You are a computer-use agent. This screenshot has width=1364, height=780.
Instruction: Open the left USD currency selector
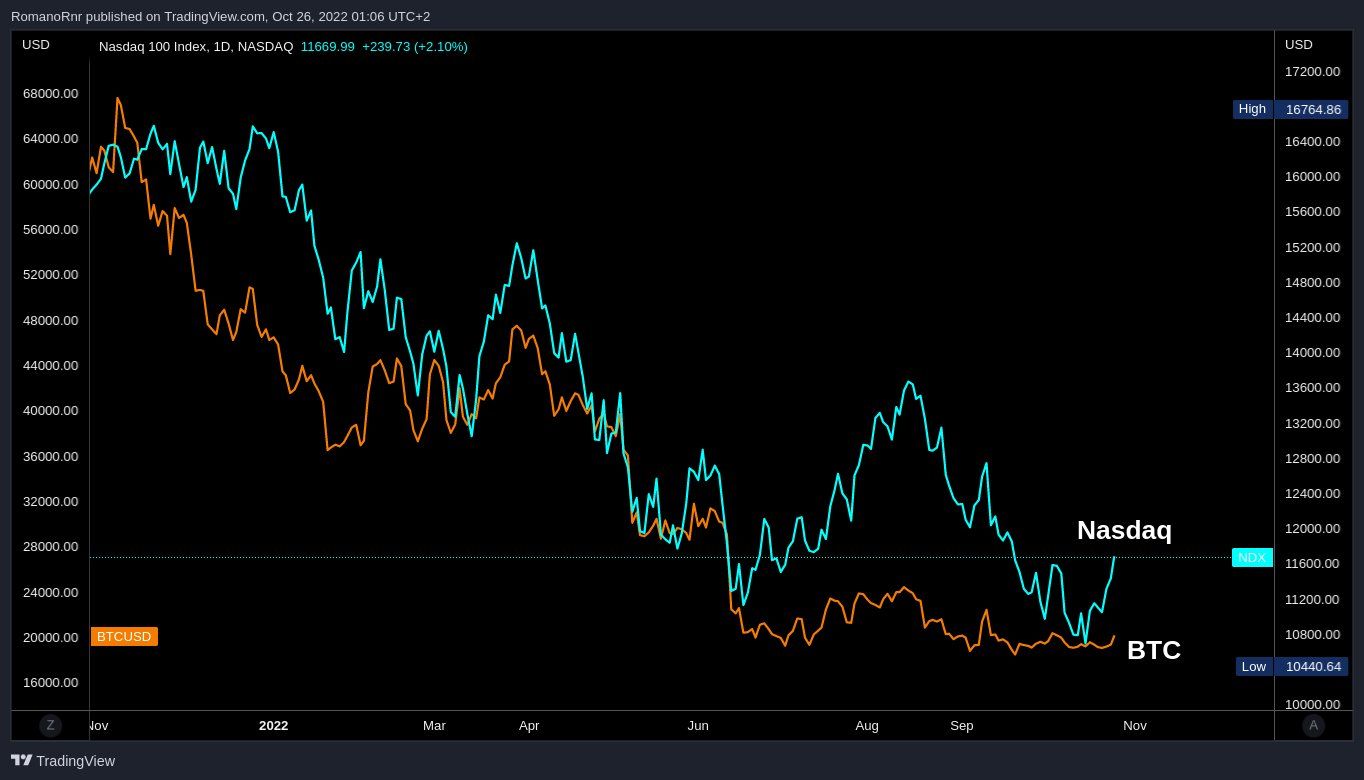click(x=36, y=45)
